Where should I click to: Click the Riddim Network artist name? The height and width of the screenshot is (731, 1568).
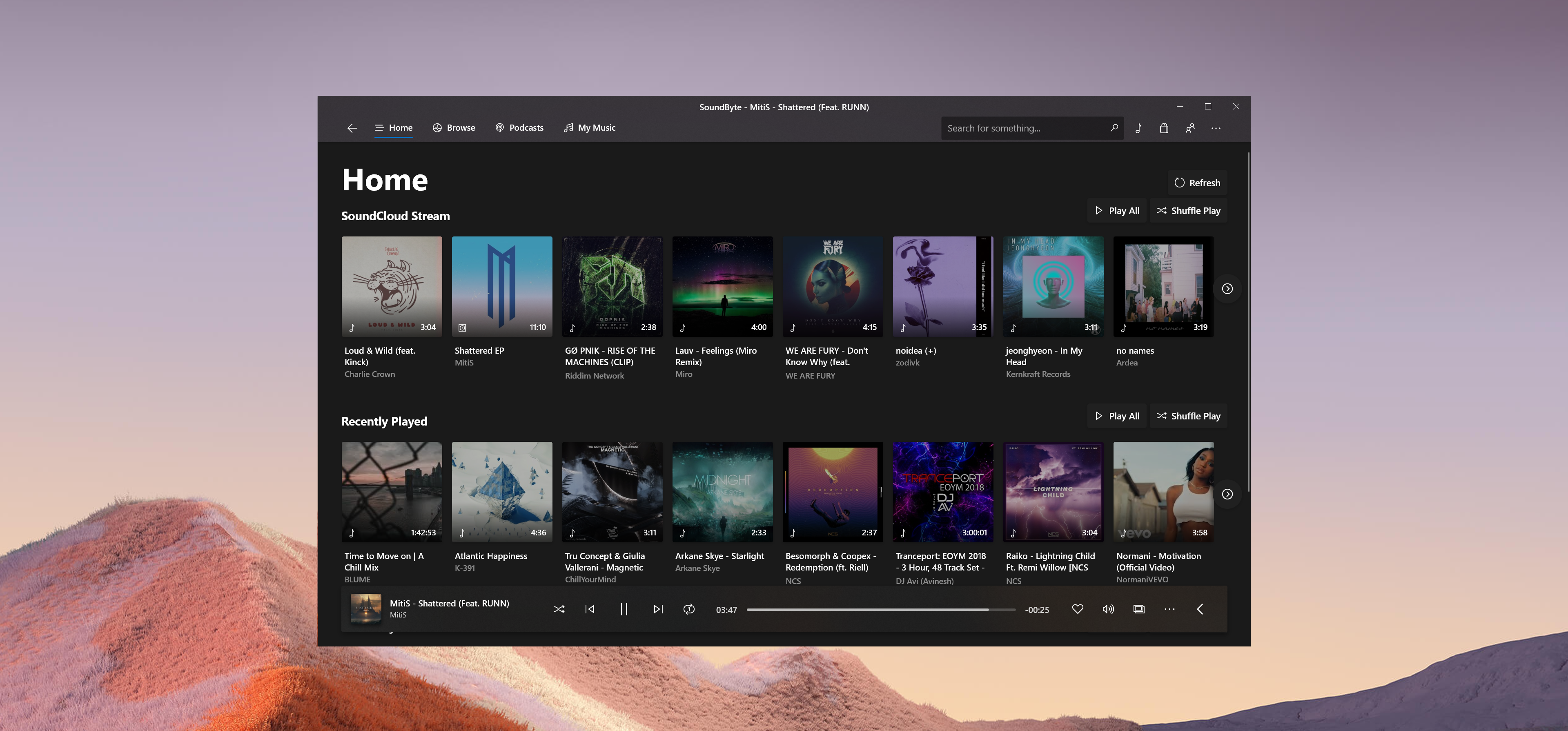coord(594,376)
